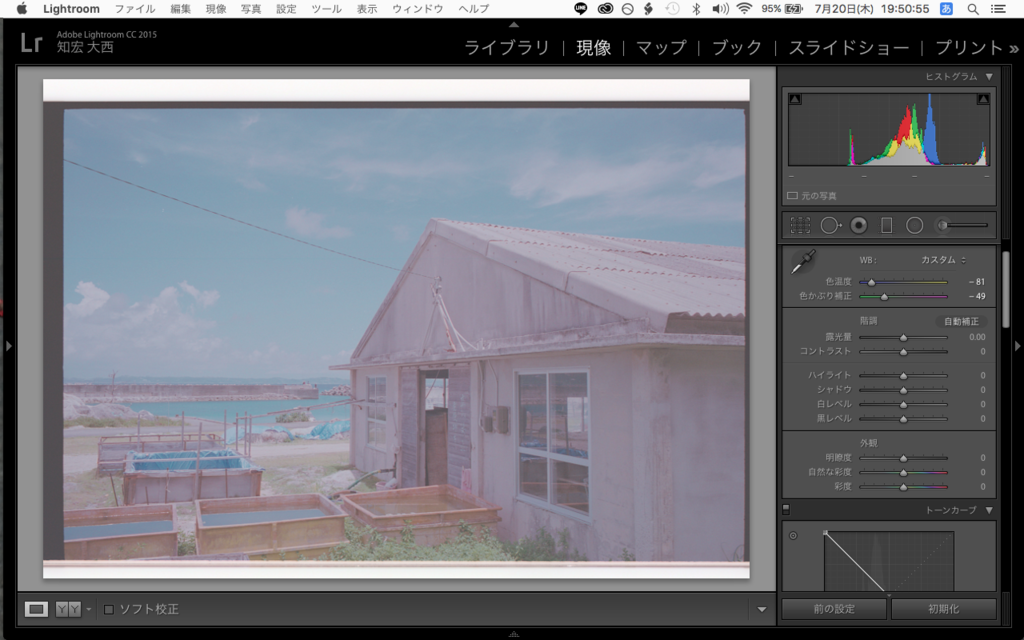Click the histogram graph
The width and height of the screenshot is (1024, 640).
(x=889, y=129)
